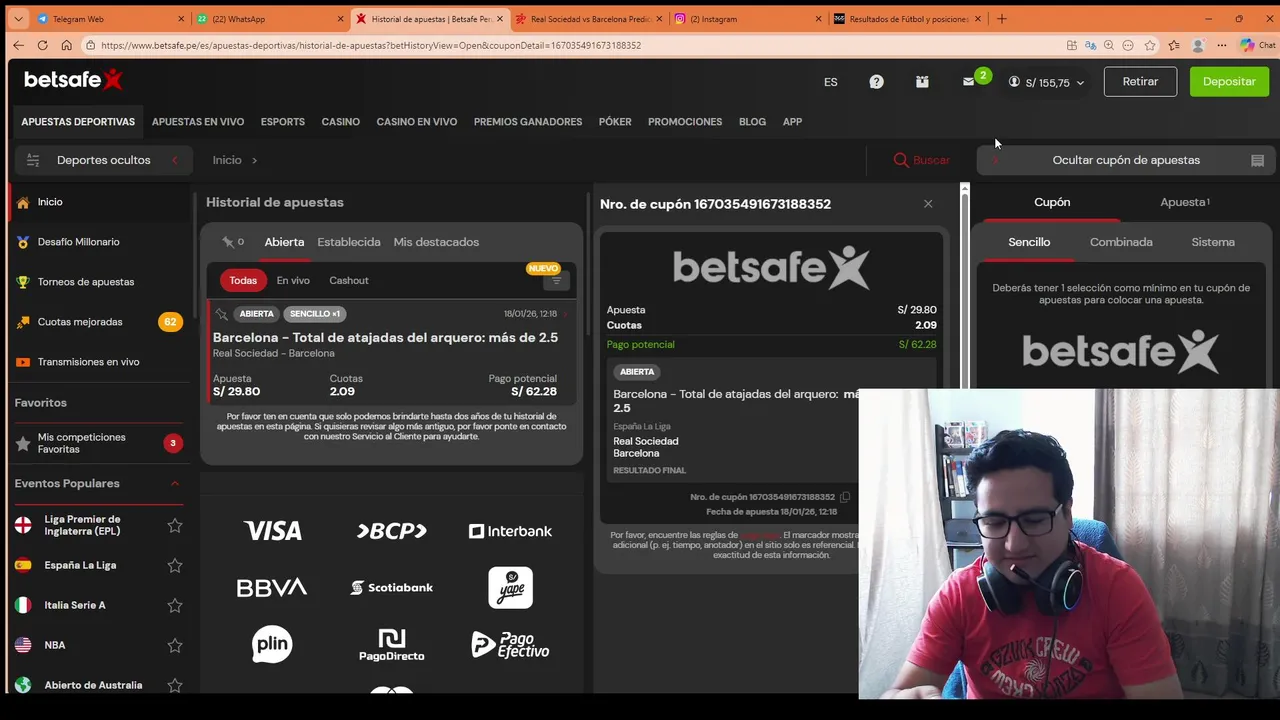Open PREMIOS GANADORES menu item
Screen dimensions: 1280x720
pyautogui.click(x=528, y=122)
